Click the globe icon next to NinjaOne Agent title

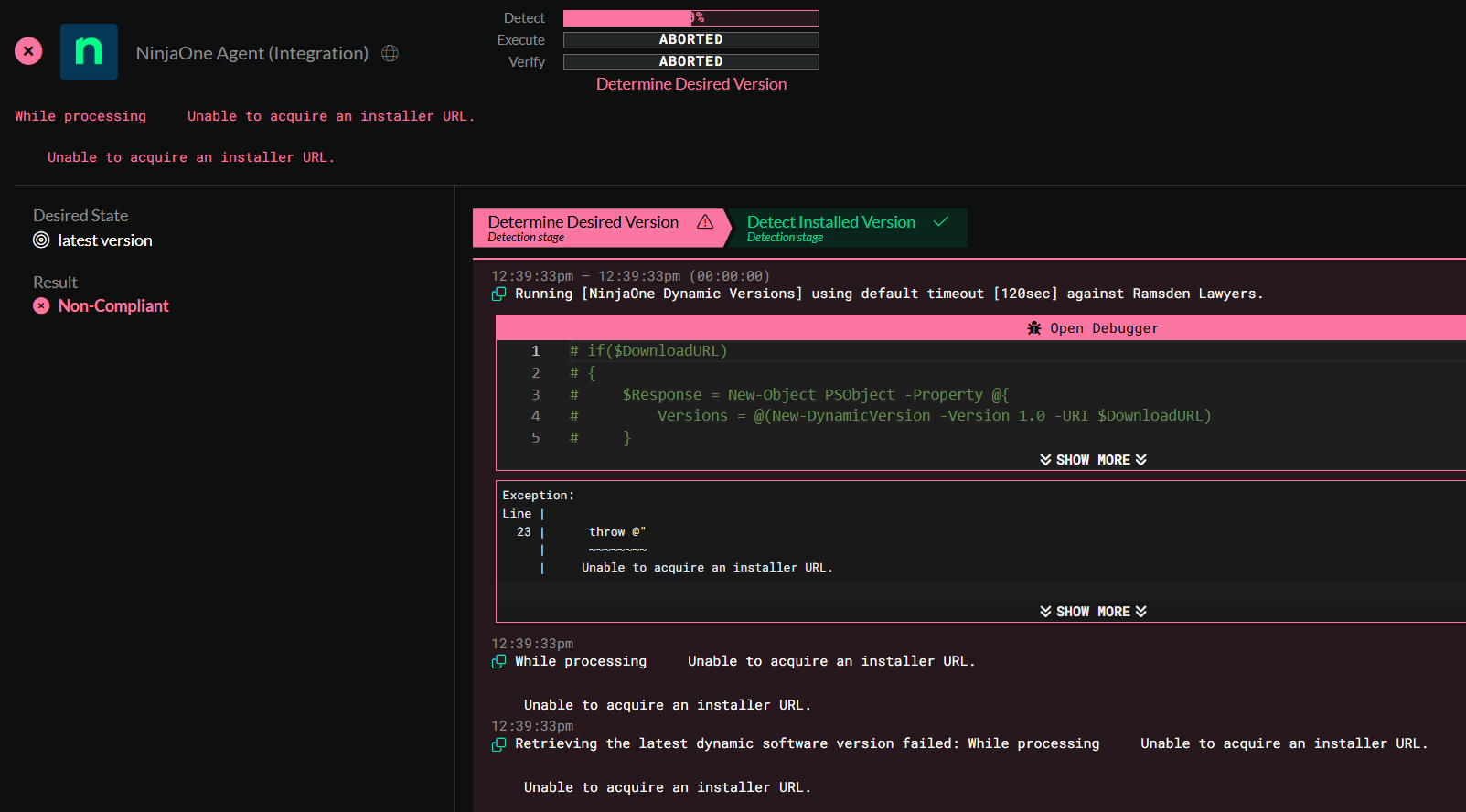pos(390,53)
